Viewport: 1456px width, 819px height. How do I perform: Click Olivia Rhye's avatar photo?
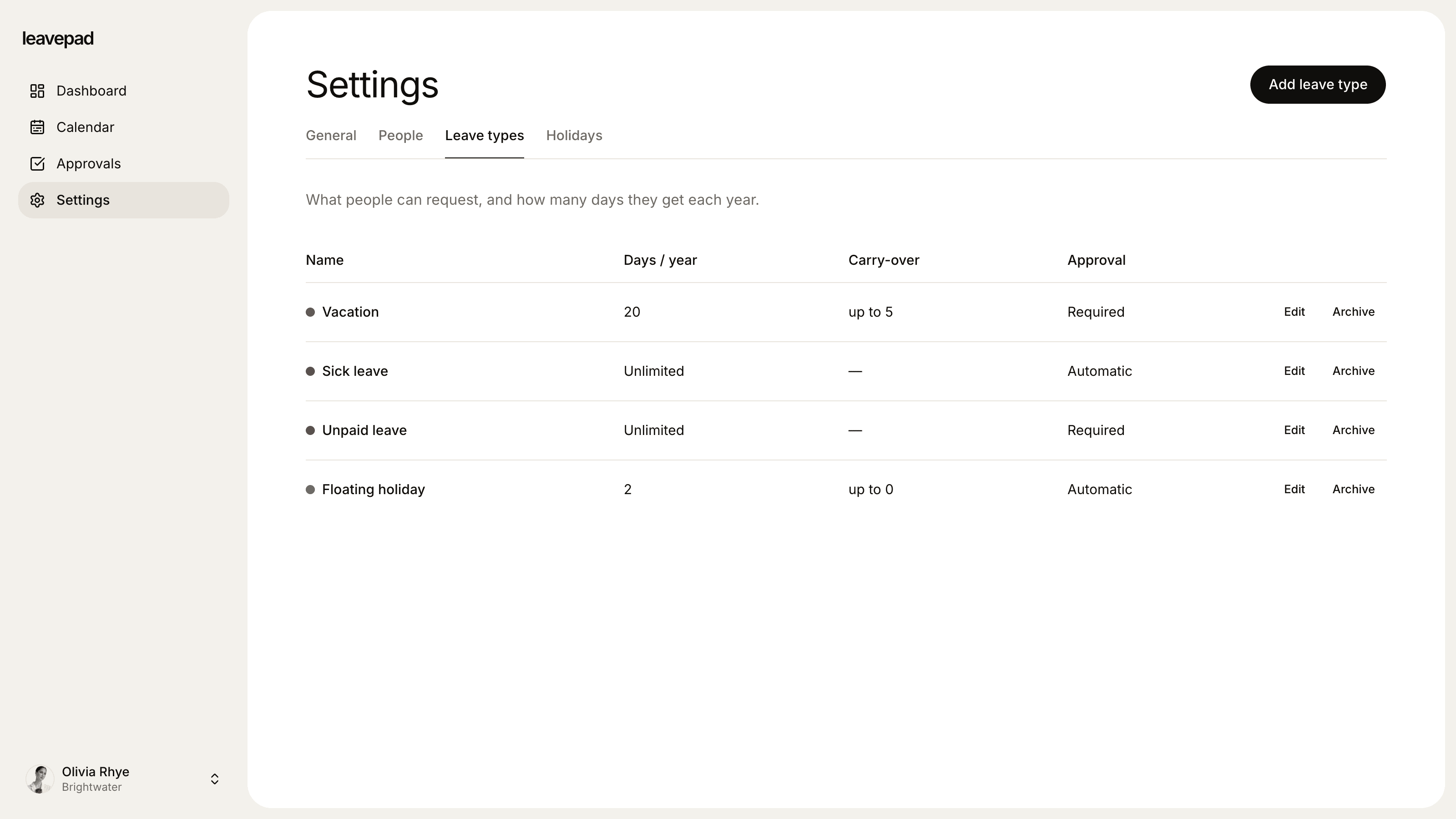click(40, 779)
